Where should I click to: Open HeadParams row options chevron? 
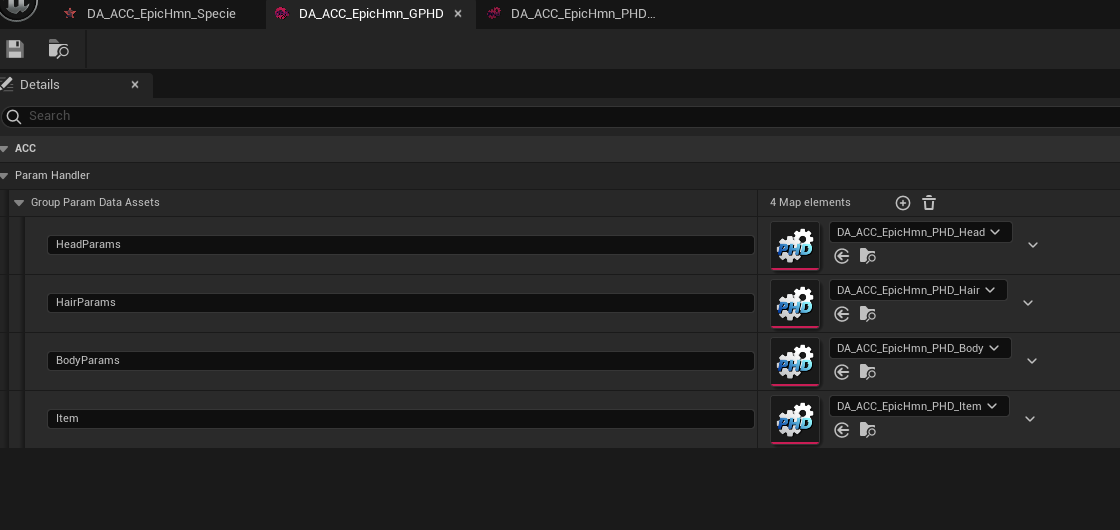click(1032, 245)
